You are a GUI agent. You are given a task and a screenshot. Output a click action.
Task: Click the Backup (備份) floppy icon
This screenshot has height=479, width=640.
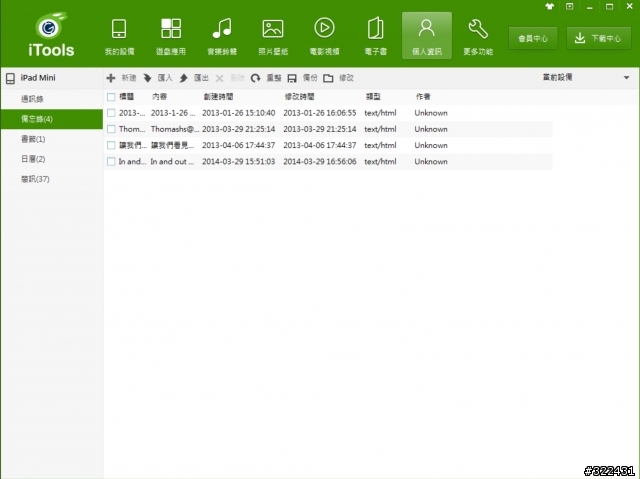292,78
